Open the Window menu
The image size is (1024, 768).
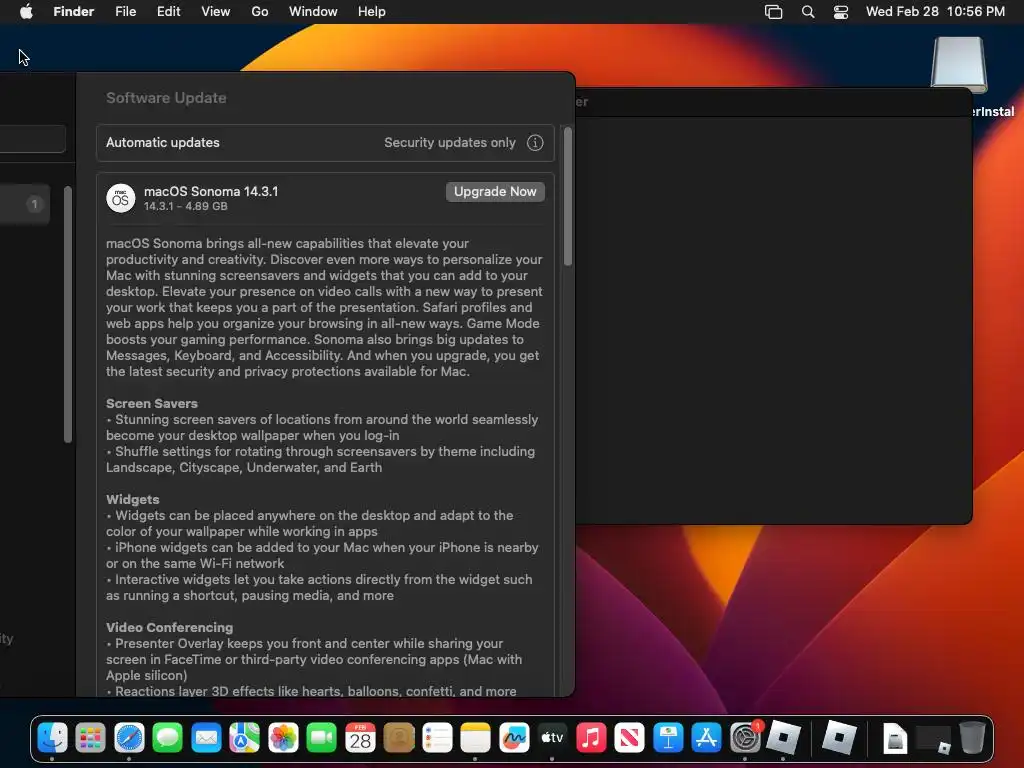[313, 12]
